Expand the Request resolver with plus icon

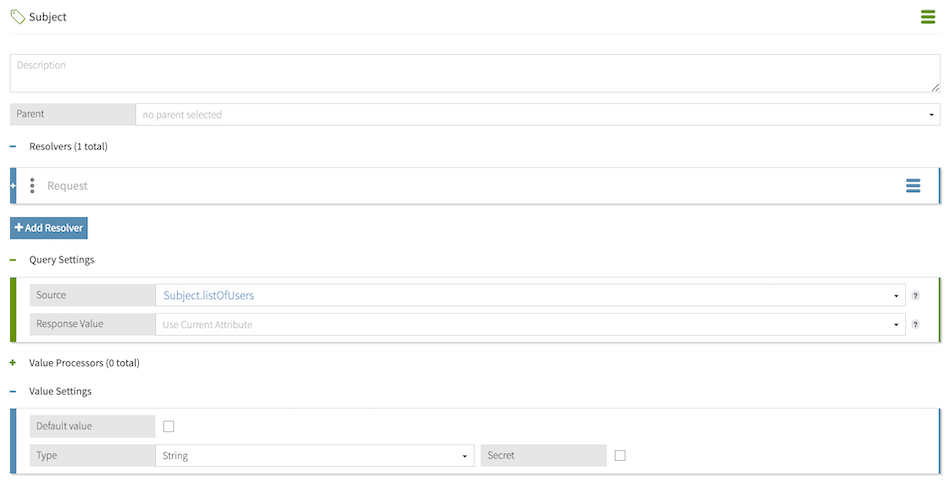point(13,186)
